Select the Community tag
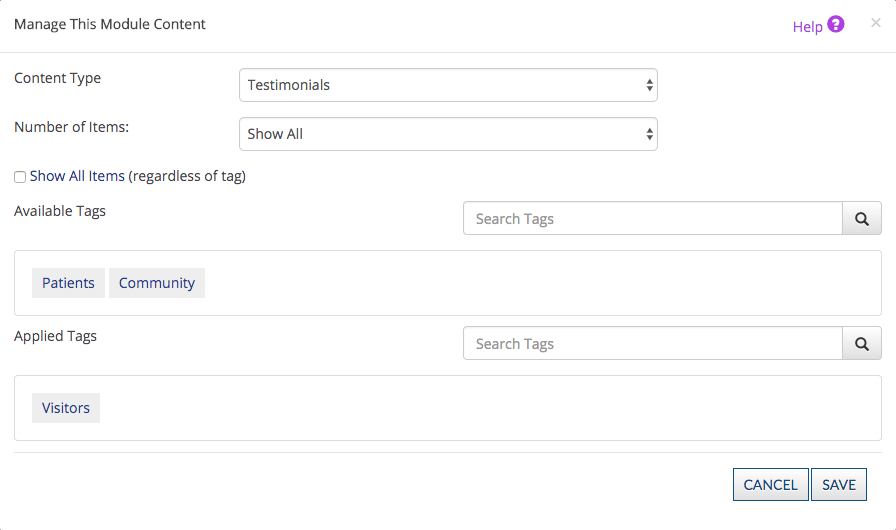This screenshot has width=896, height=530. [157, 283]
